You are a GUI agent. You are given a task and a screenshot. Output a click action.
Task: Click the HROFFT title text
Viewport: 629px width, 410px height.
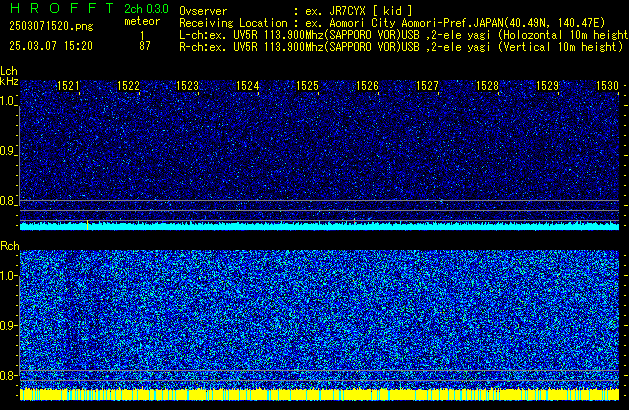[62, 8]
